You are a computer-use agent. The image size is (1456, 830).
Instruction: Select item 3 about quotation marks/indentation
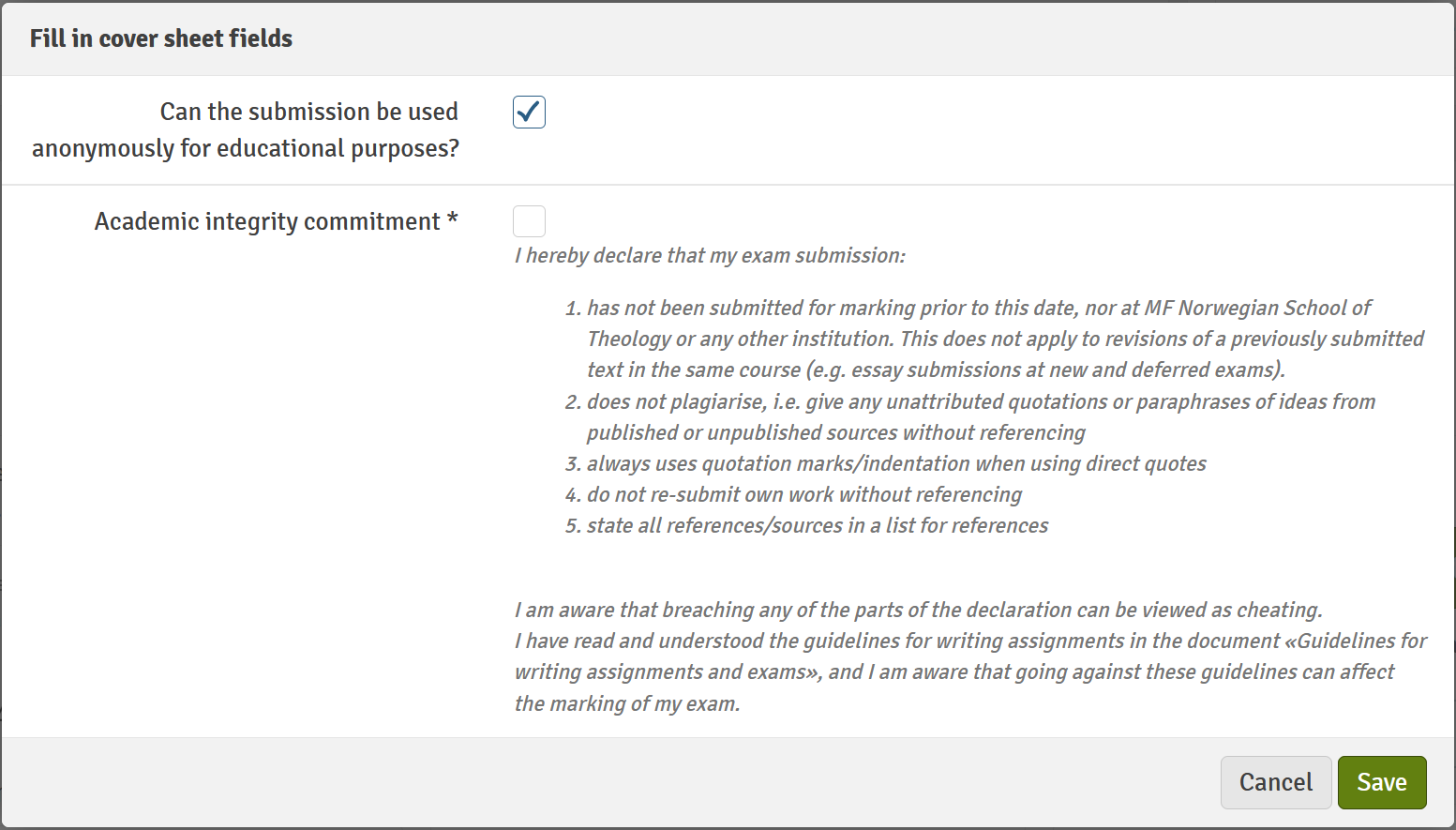tap(886, 463)
